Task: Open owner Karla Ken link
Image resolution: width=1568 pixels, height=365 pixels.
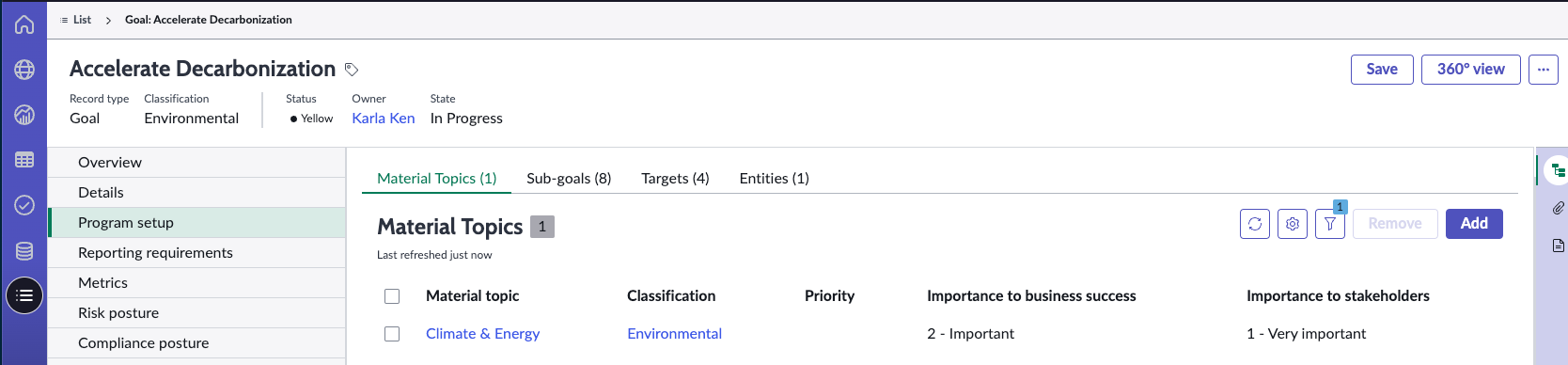Action: pos(384,119)
